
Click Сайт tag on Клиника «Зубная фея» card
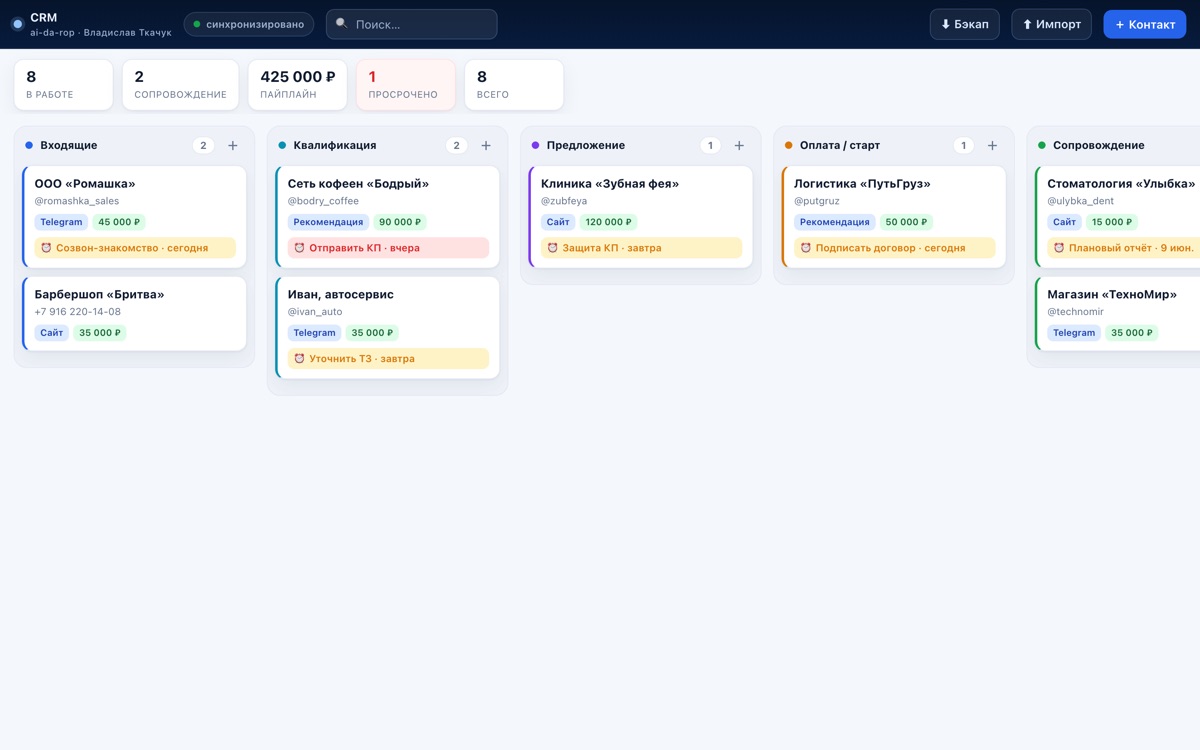558,222
